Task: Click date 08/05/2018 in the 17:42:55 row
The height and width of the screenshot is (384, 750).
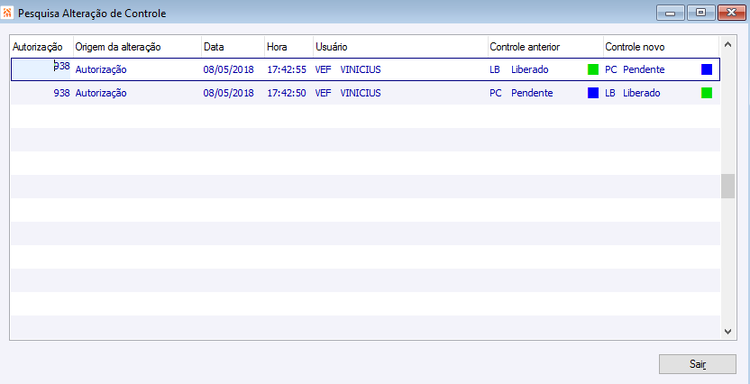Action: 229,70
